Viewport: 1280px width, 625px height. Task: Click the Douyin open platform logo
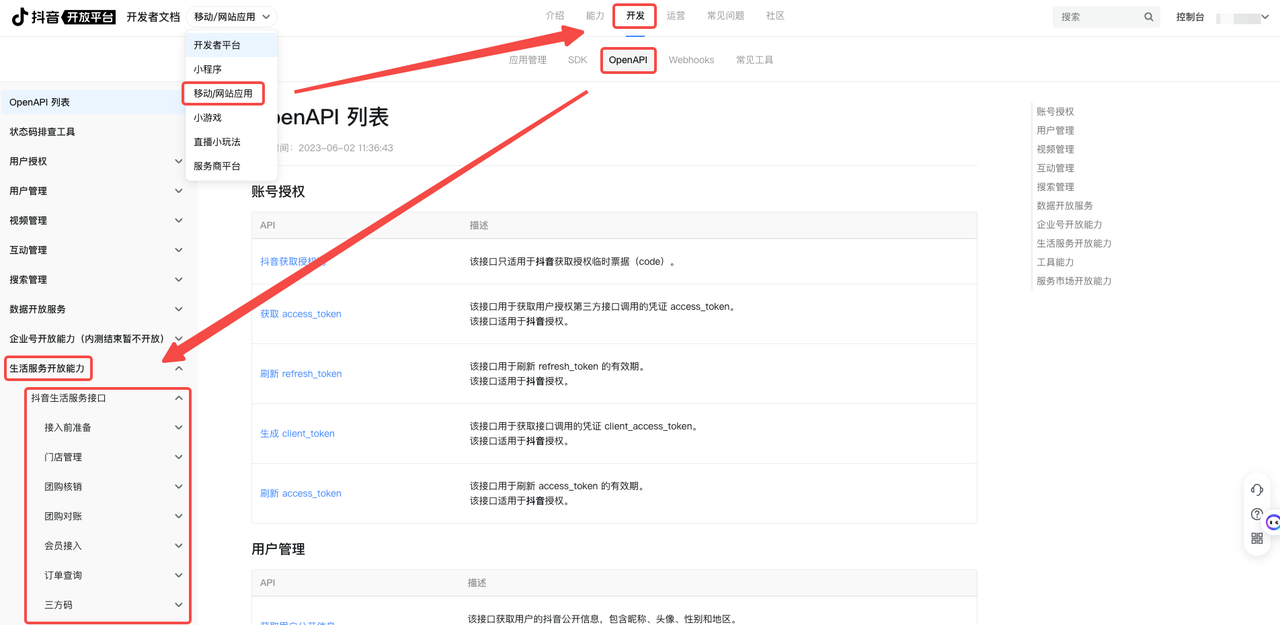point(63,17)
